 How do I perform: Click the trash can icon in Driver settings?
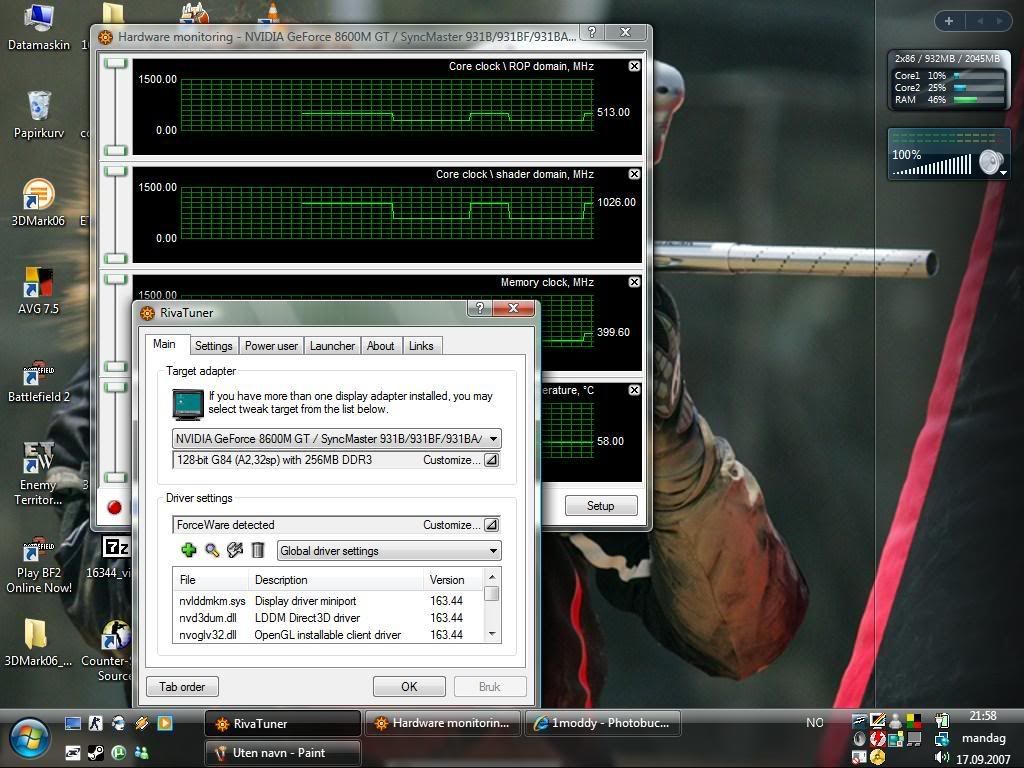[x=258, y=551]
